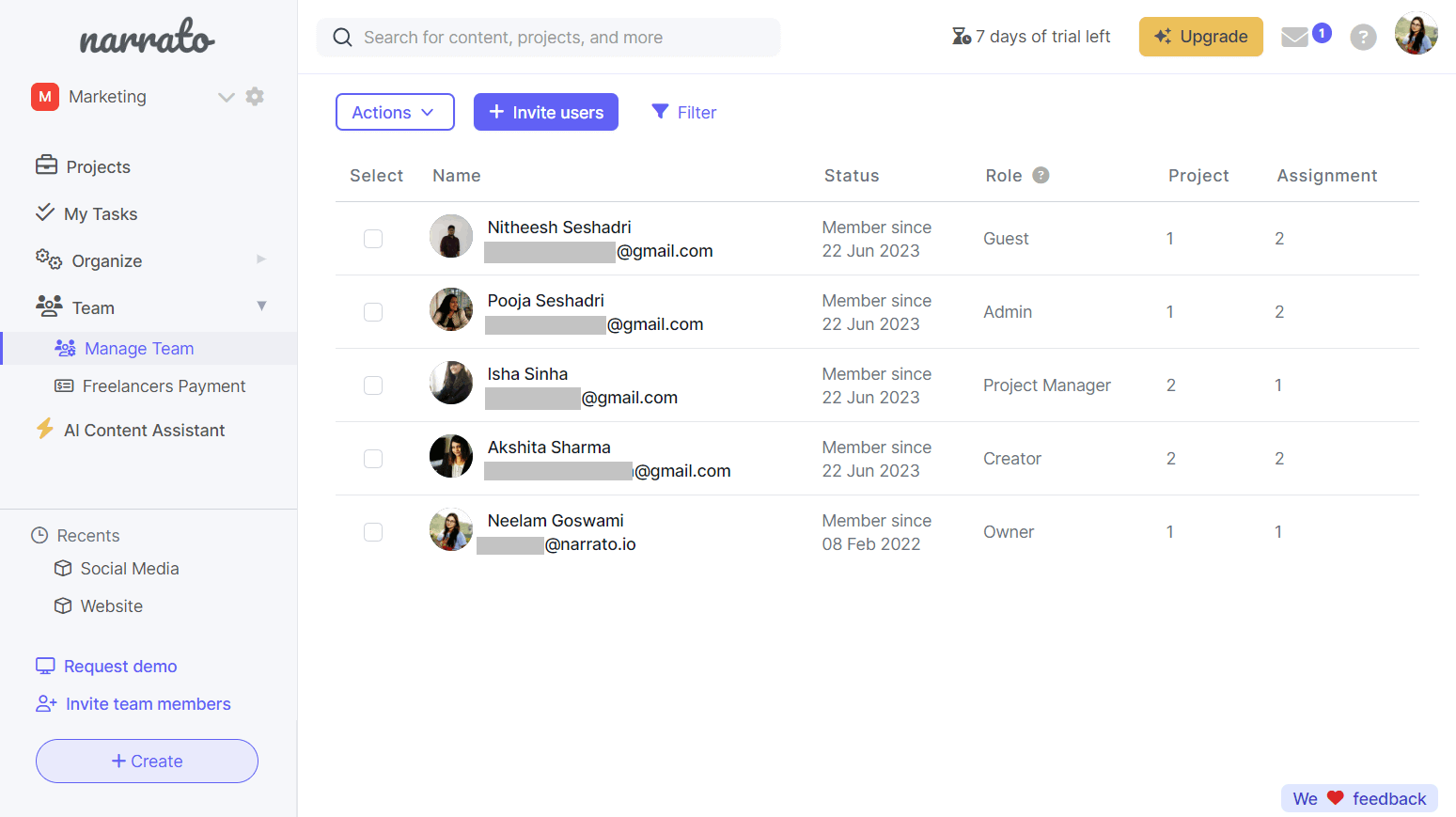This screenshot has width=1456, height=817.
Task: Select Akshita Sharma's checkbox
Action: pos(373,459)
